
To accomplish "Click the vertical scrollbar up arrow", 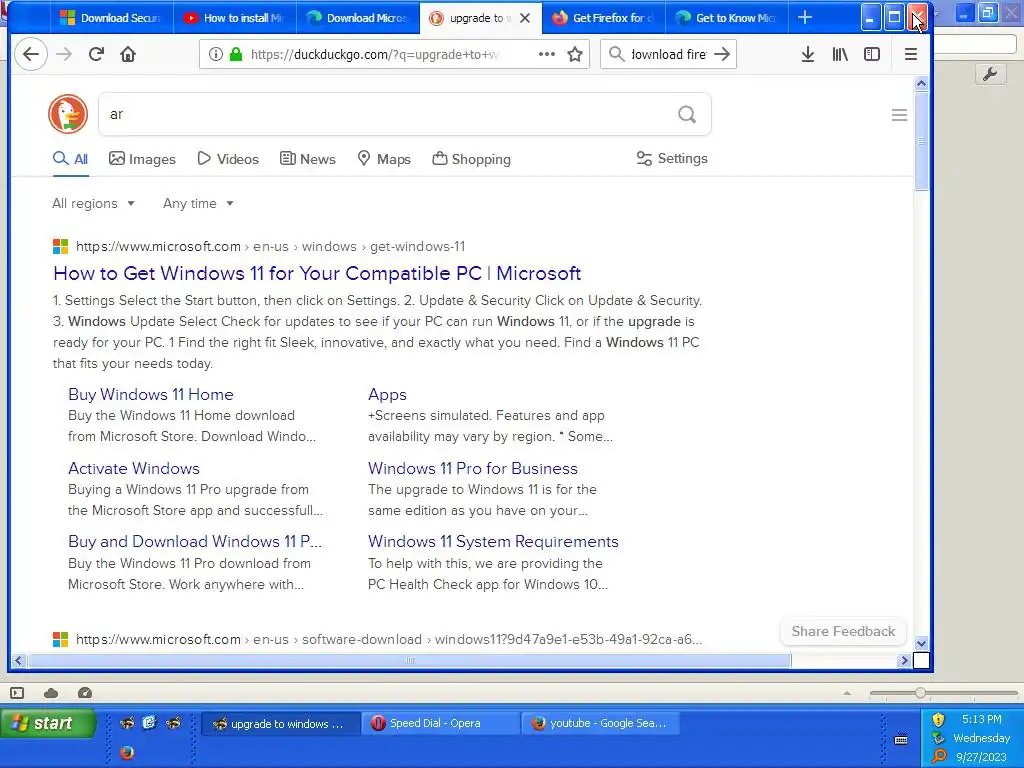I will coord(921,84).
